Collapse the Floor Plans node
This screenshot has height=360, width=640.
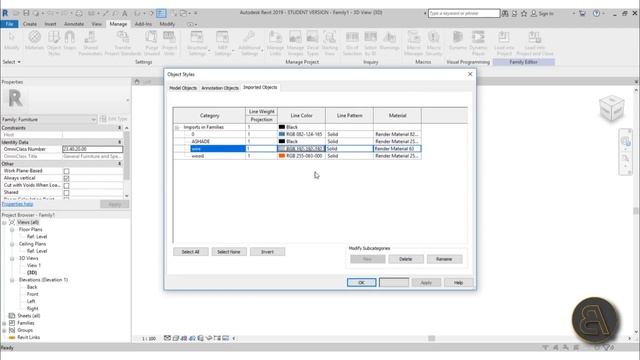point(12,230)
